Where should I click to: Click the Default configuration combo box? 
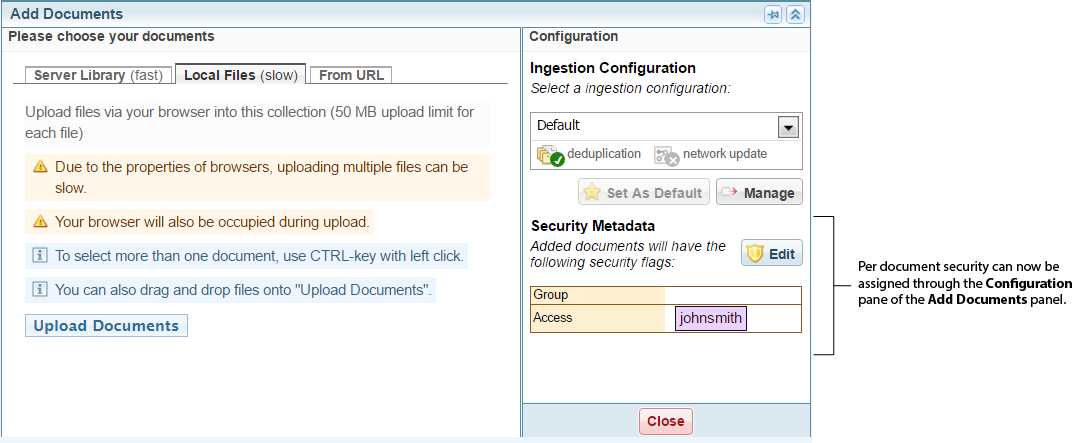tap(655, 126)
